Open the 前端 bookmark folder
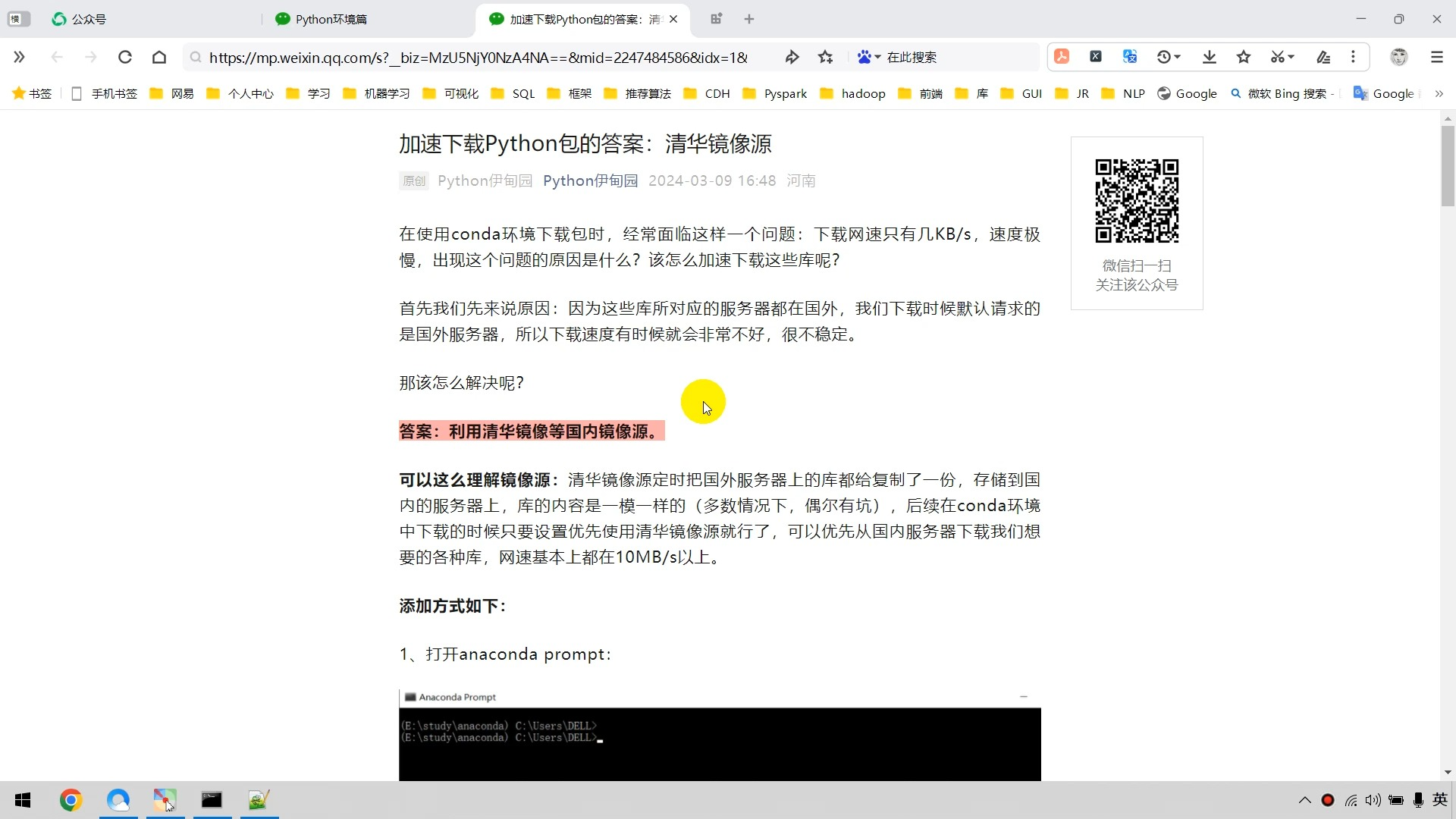 (x=921, y=93)
